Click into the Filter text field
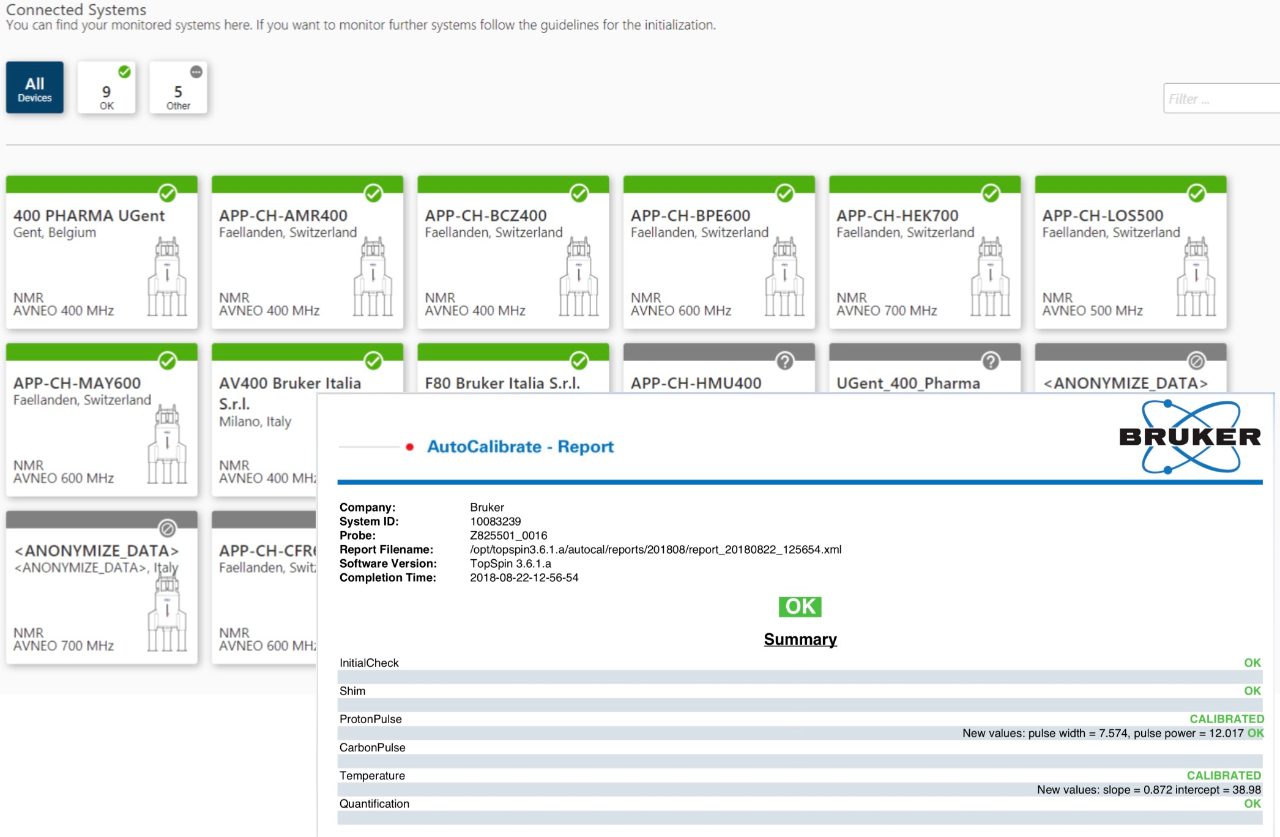Viewport: 1280px width, 837px height. tap(1220, 99)
